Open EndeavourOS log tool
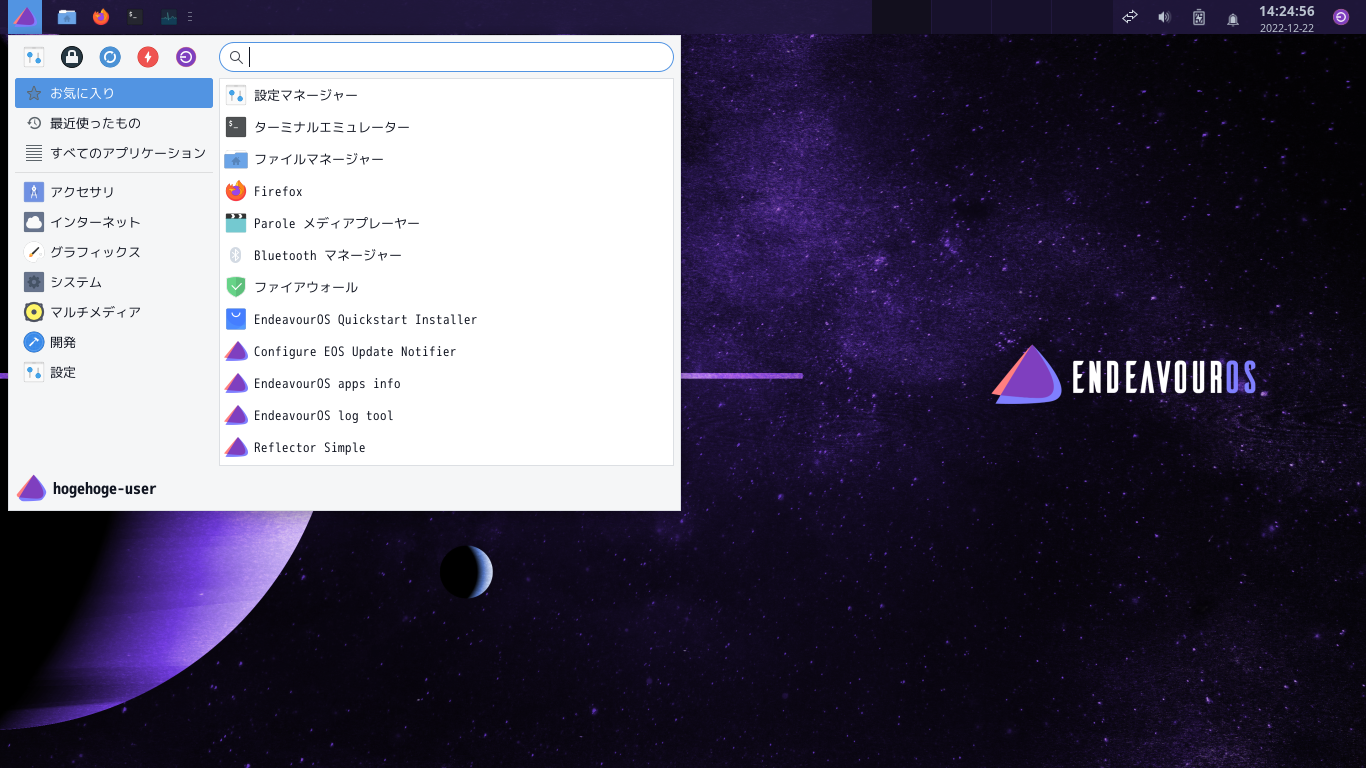 [x=446, y=415]
